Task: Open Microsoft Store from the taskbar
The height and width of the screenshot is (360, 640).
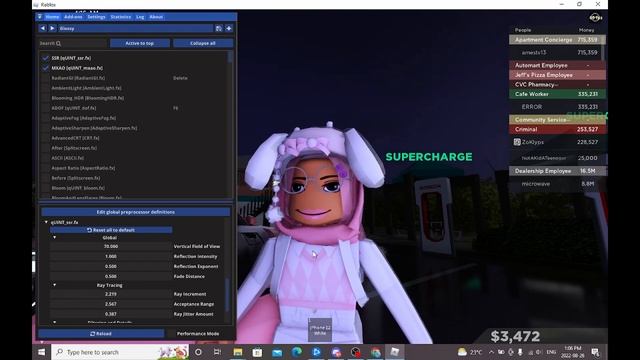Action: click(x=257, y=352)
